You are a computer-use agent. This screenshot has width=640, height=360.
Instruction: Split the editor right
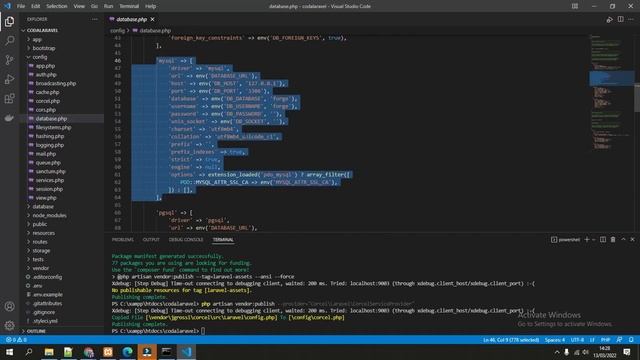(620, 19)
